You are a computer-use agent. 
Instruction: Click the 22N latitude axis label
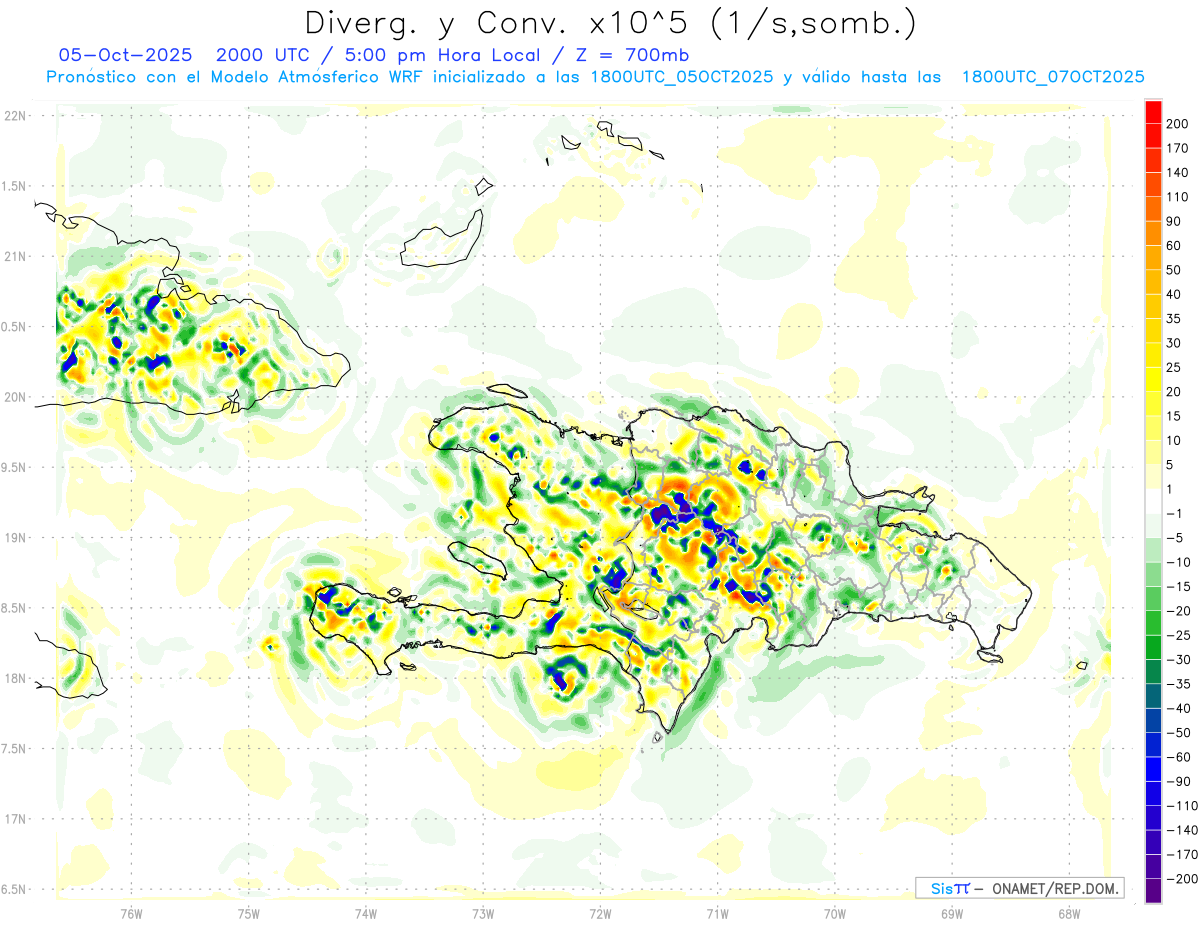(15, 116)
